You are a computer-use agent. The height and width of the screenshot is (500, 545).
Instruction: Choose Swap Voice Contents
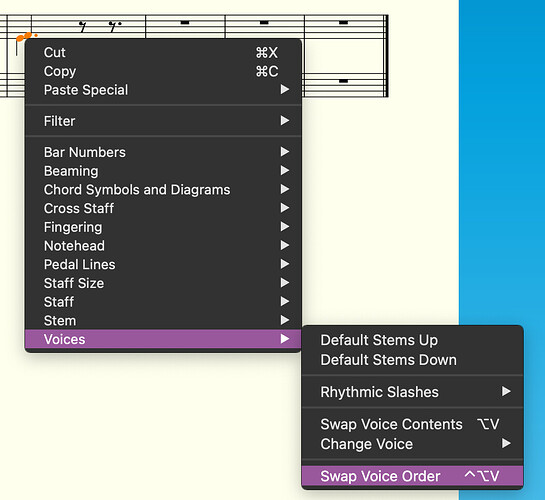tap(412, 424)
